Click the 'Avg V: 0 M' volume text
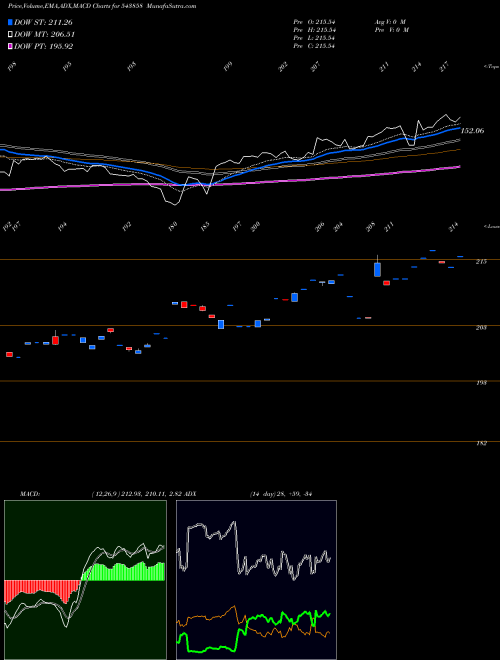 [390, 22]
